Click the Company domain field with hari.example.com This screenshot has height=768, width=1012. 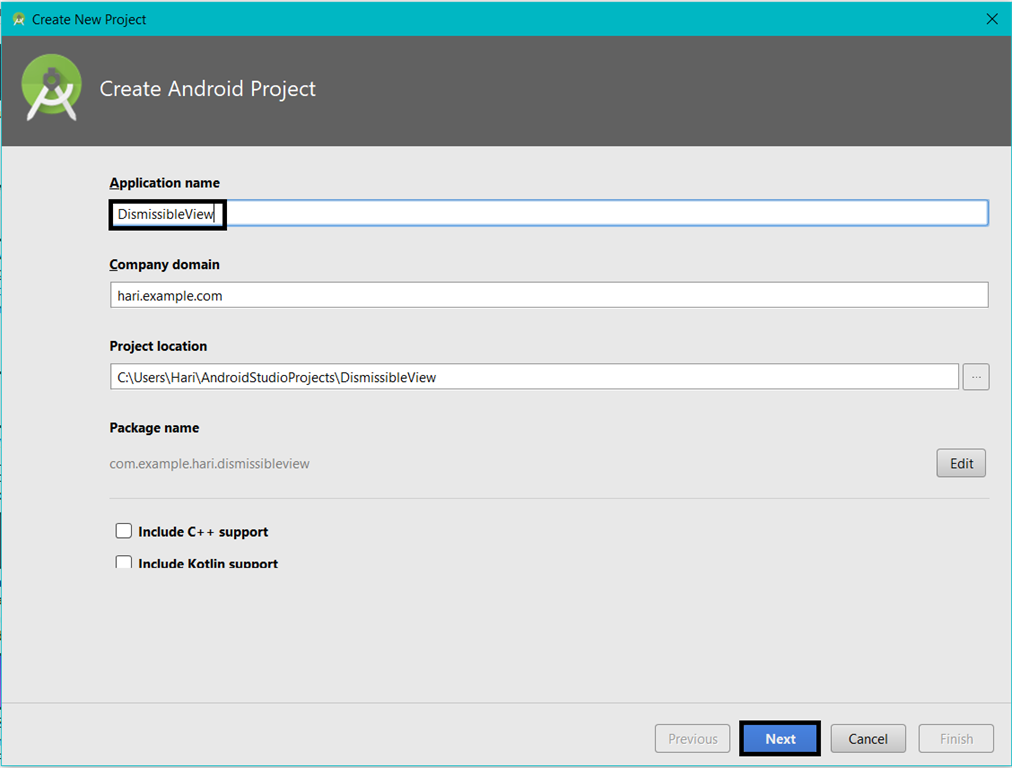(x=549, y=295)
